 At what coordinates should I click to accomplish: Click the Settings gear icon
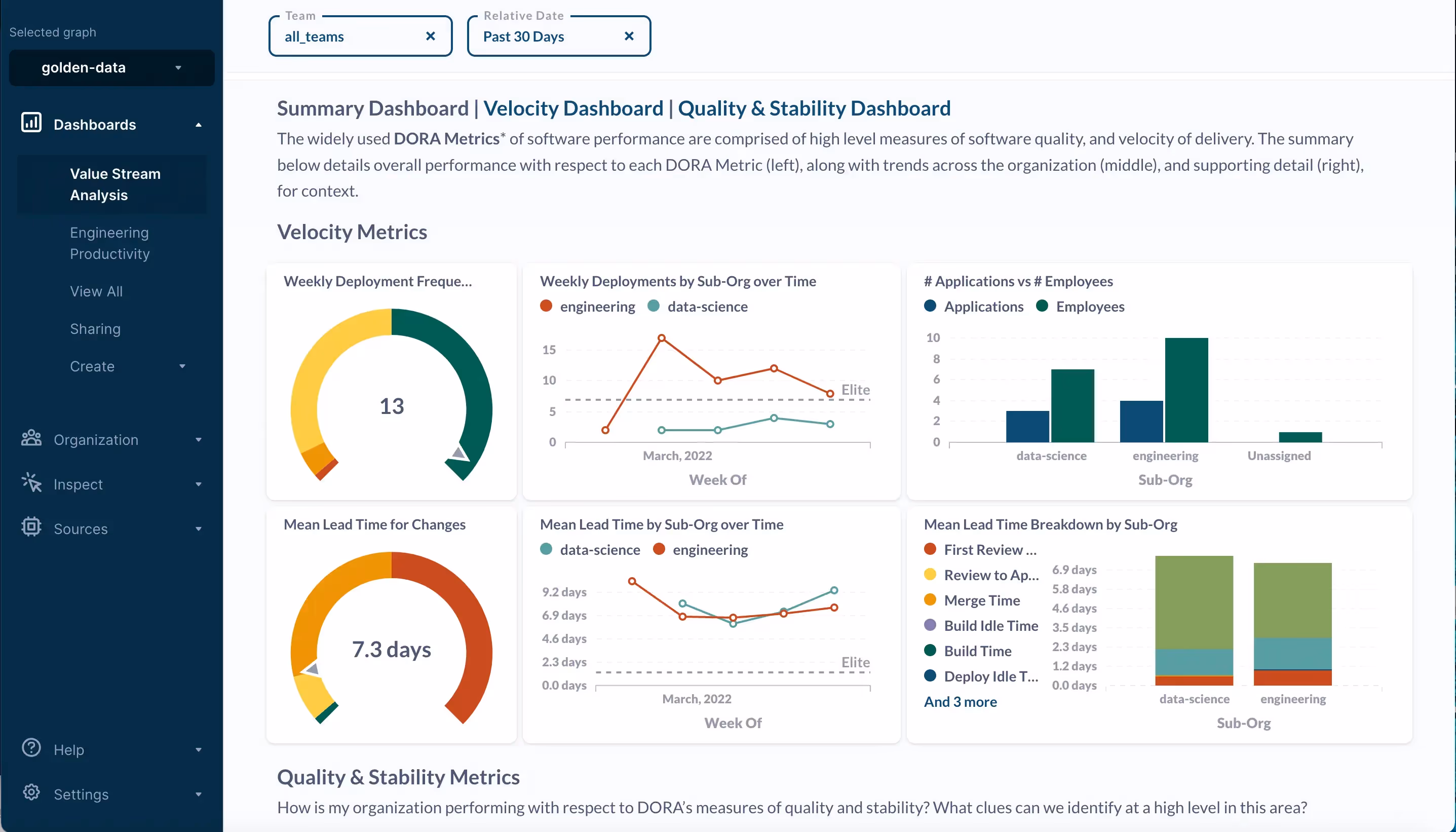(x=31, y=792)
